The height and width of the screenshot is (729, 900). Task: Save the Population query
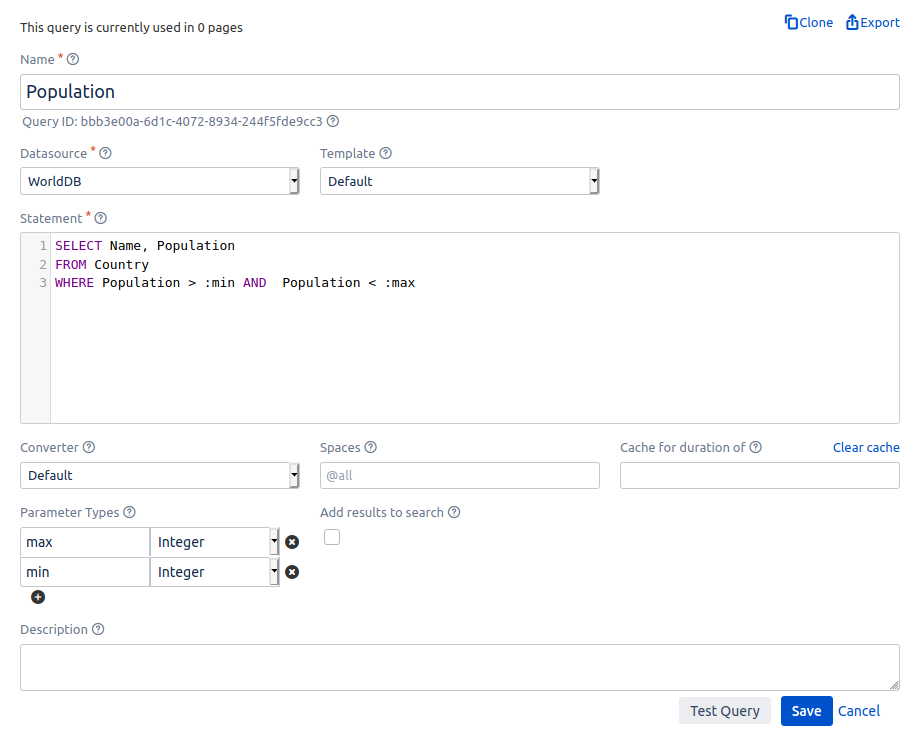[806, 711]
